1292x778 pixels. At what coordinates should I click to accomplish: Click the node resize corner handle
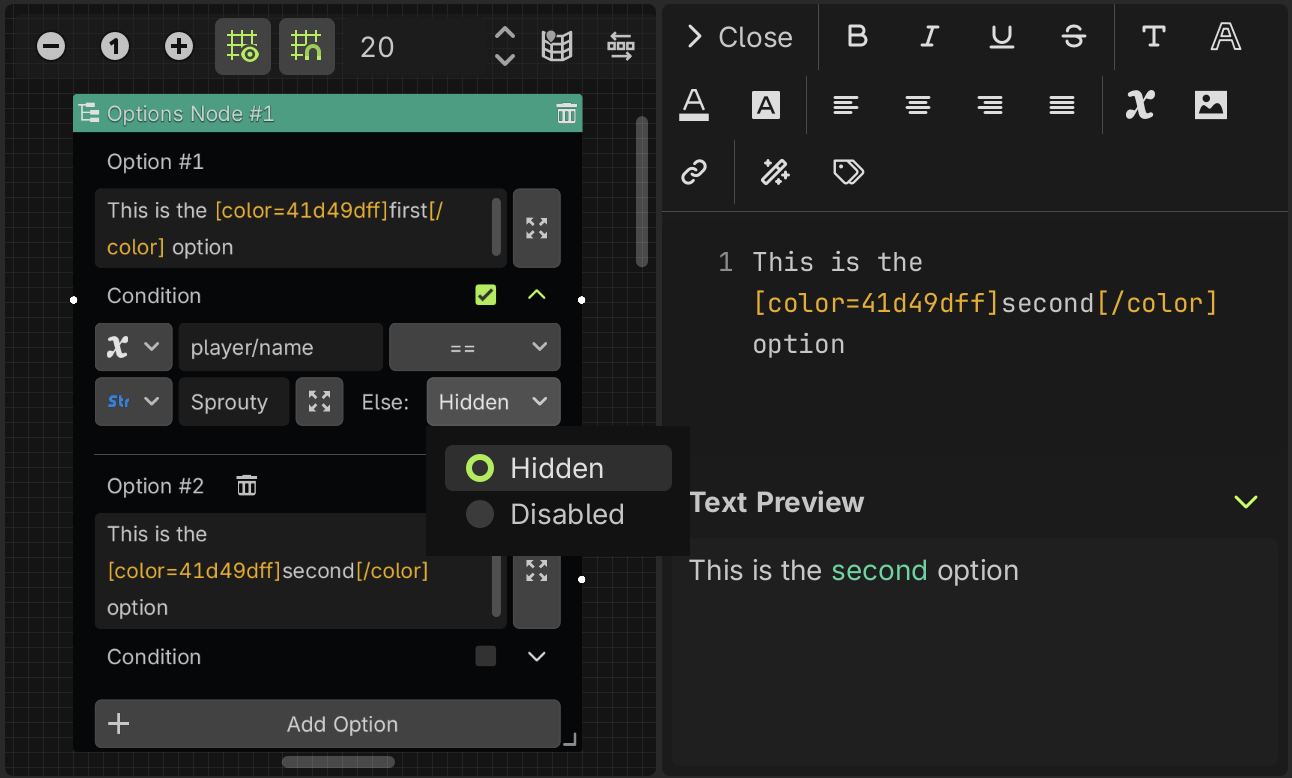(569, 739)
